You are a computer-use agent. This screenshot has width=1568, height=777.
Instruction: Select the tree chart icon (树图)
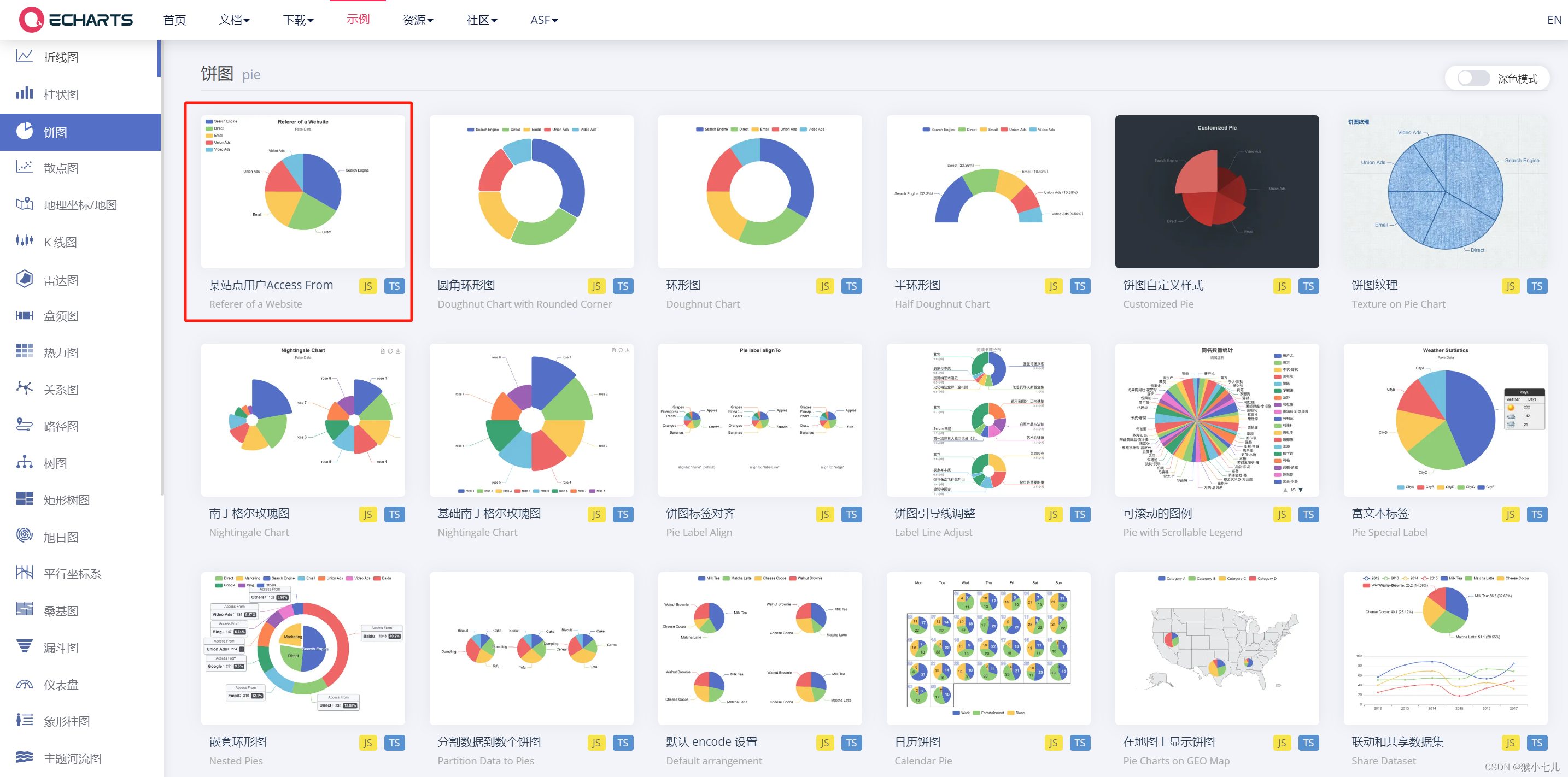(25, 462)
